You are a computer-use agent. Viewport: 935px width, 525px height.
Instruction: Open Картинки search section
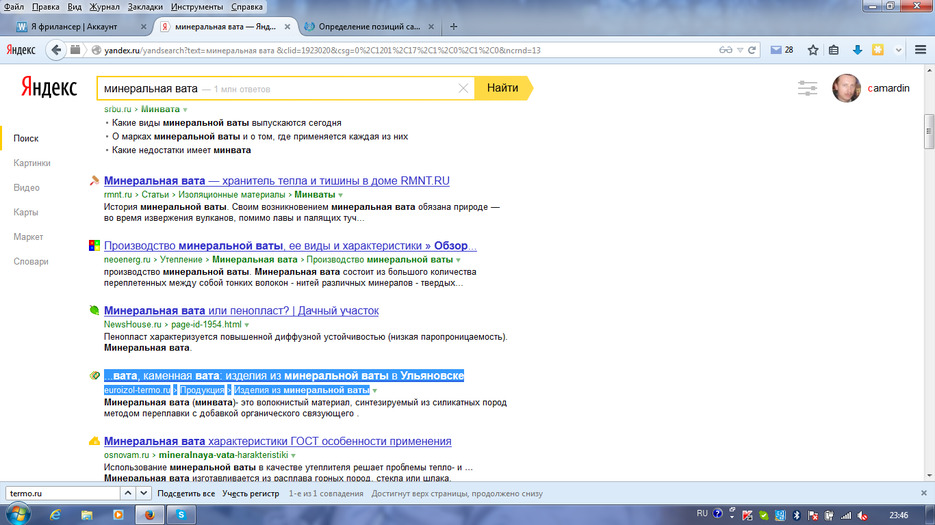click(x=32, y=163)
